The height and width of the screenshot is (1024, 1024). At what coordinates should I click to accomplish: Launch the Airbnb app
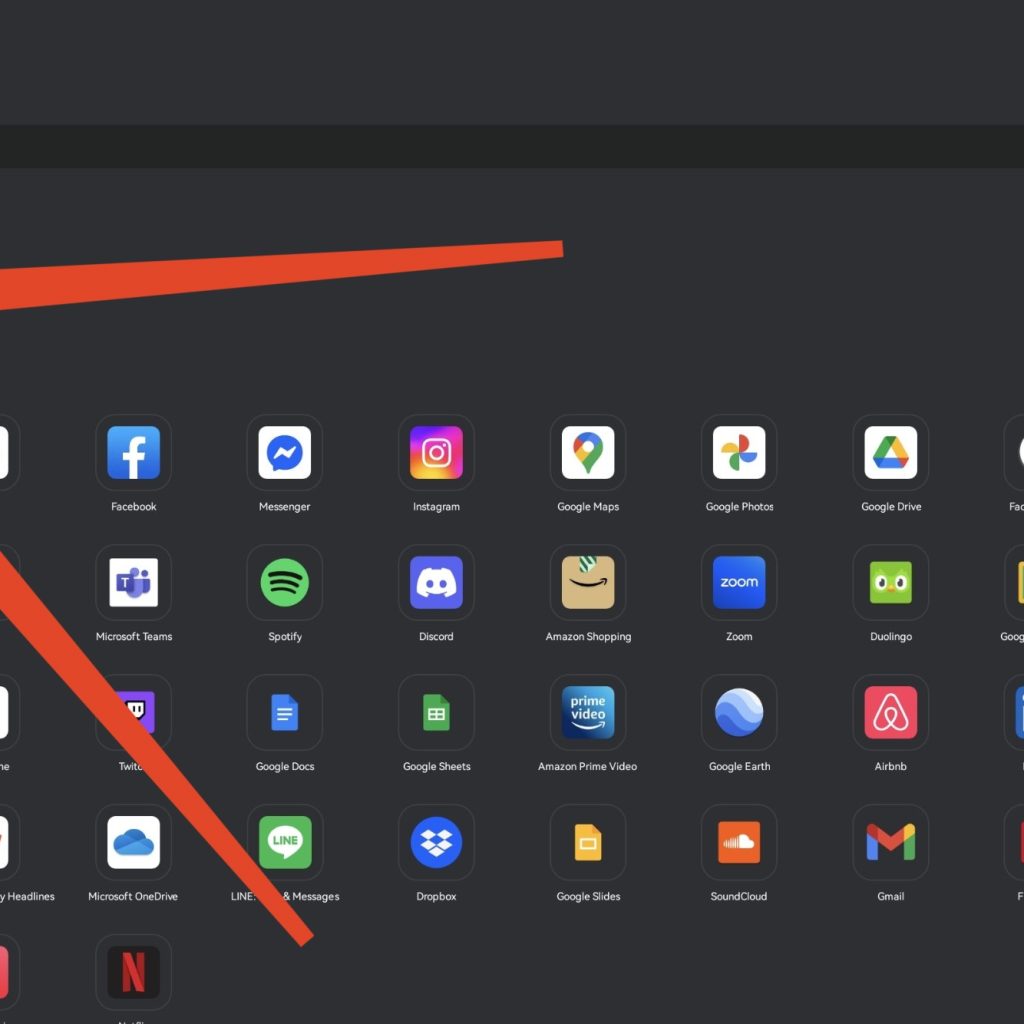890,713
